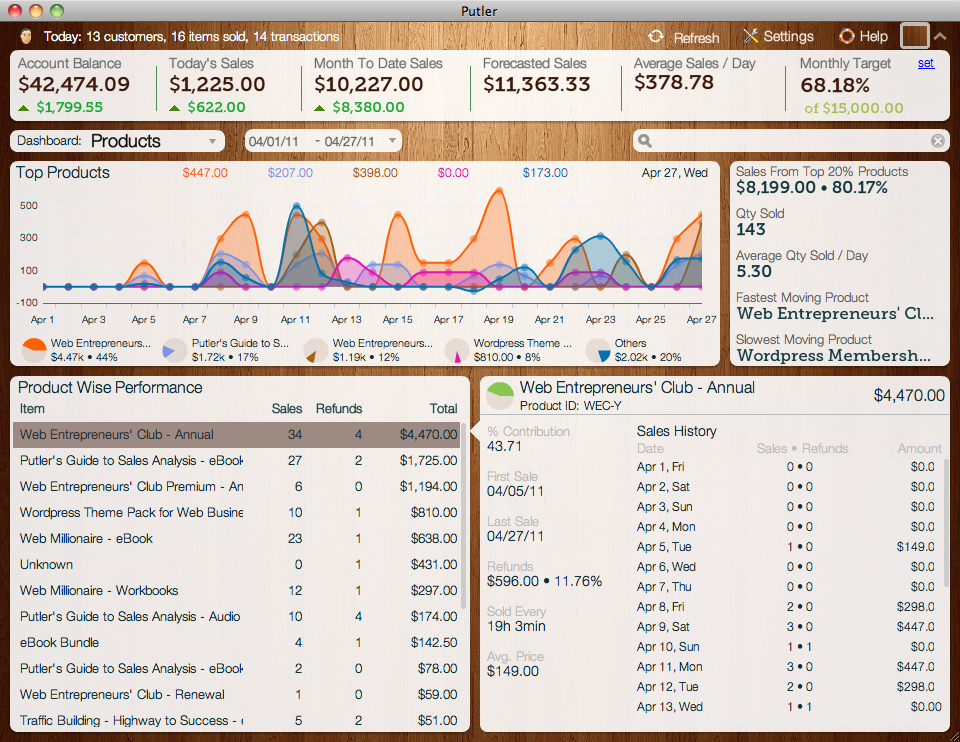Click the search magnifier icon
Image resolution: width=960 pixels, height=742 pixels.
646,141
